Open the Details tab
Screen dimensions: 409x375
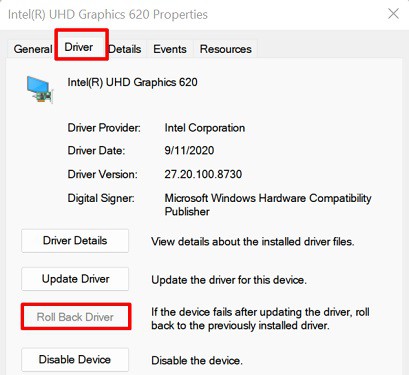pos(125,49)
